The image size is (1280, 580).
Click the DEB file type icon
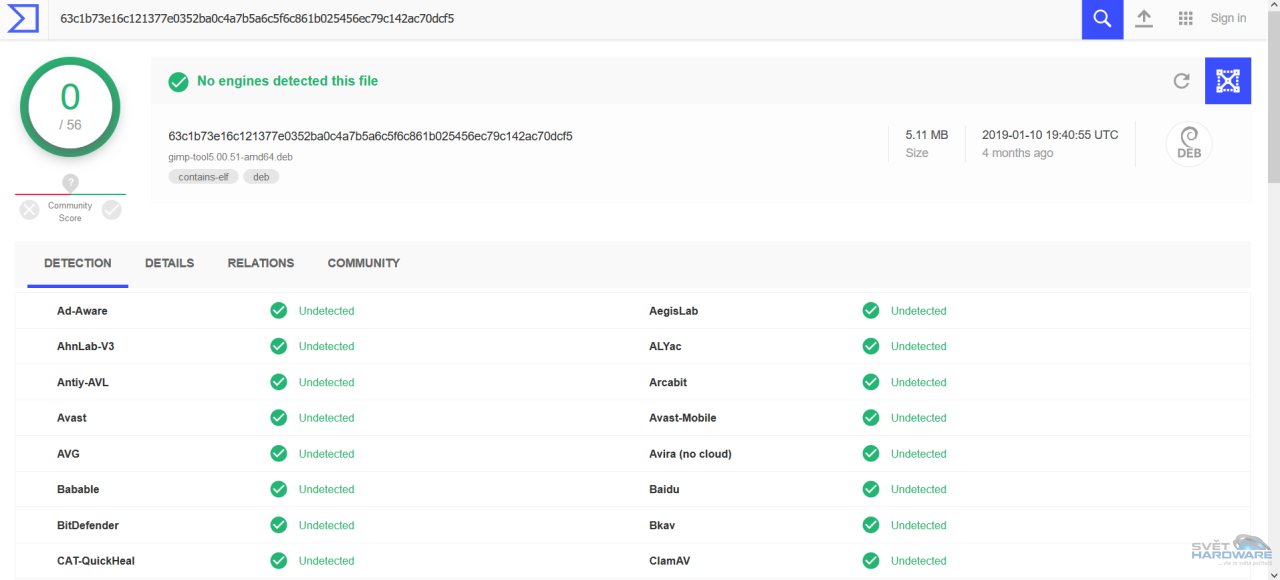click(1188, 145)
